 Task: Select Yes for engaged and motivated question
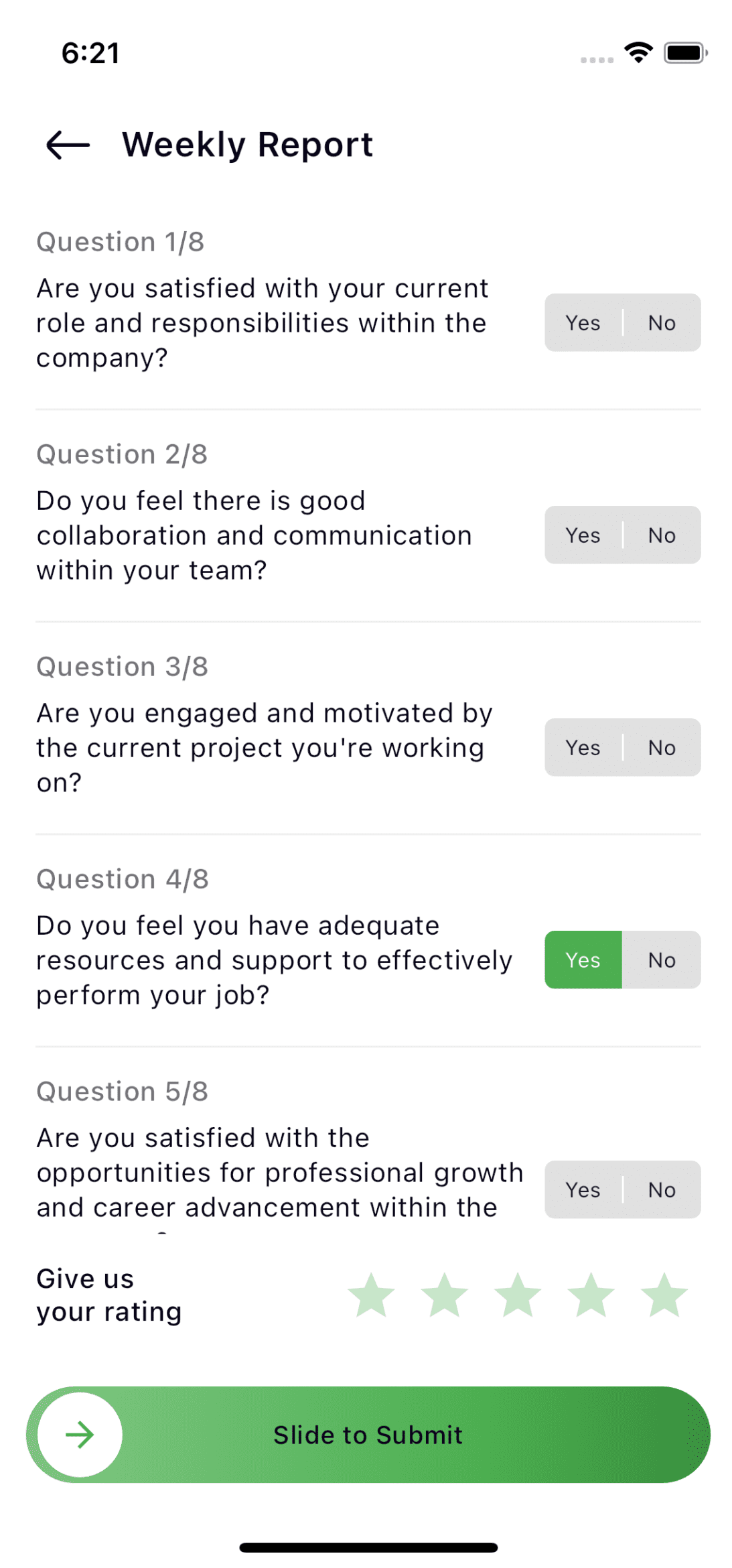pos(583,748)
